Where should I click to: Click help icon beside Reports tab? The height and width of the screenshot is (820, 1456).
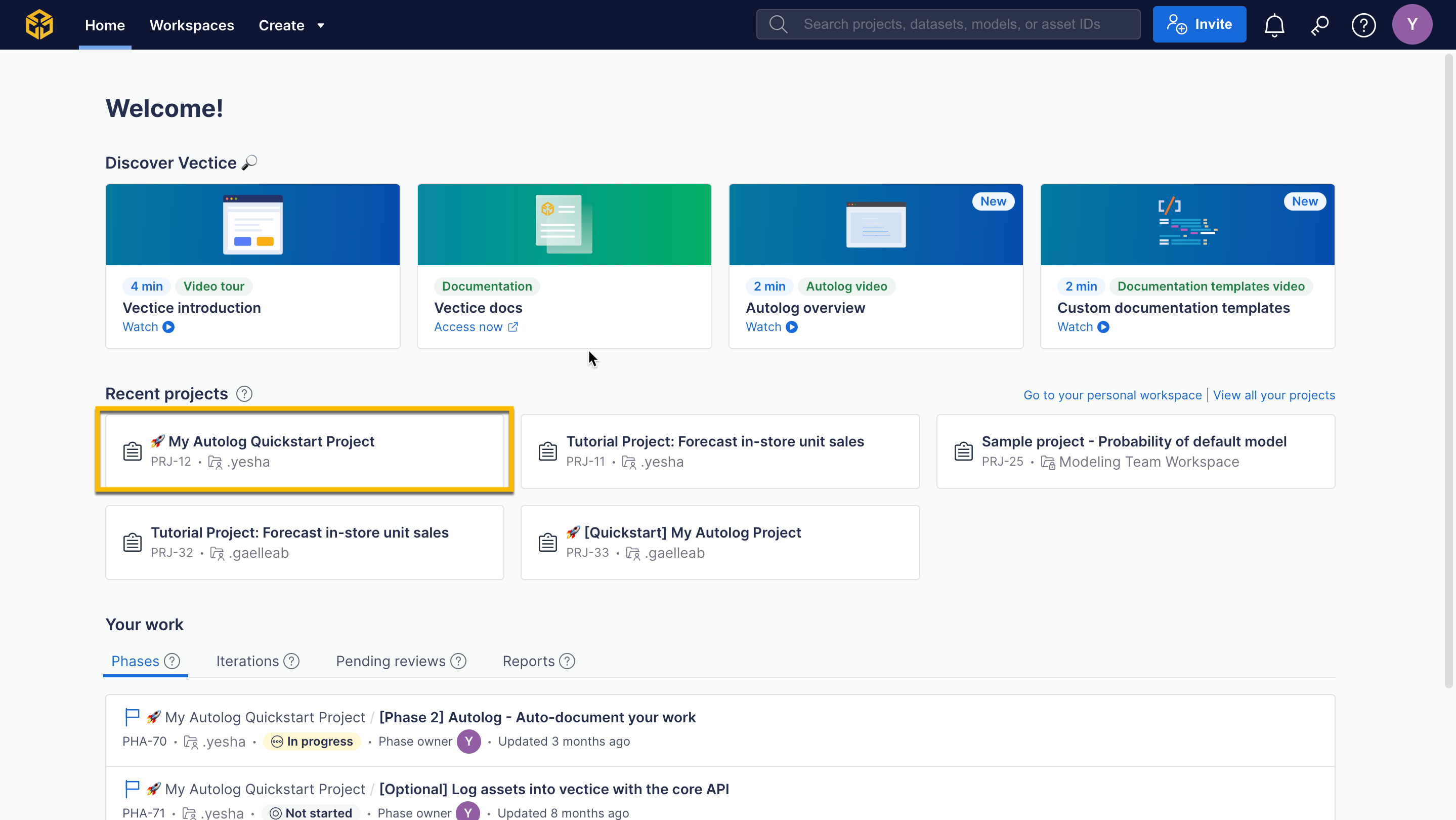tap(567, 661)
